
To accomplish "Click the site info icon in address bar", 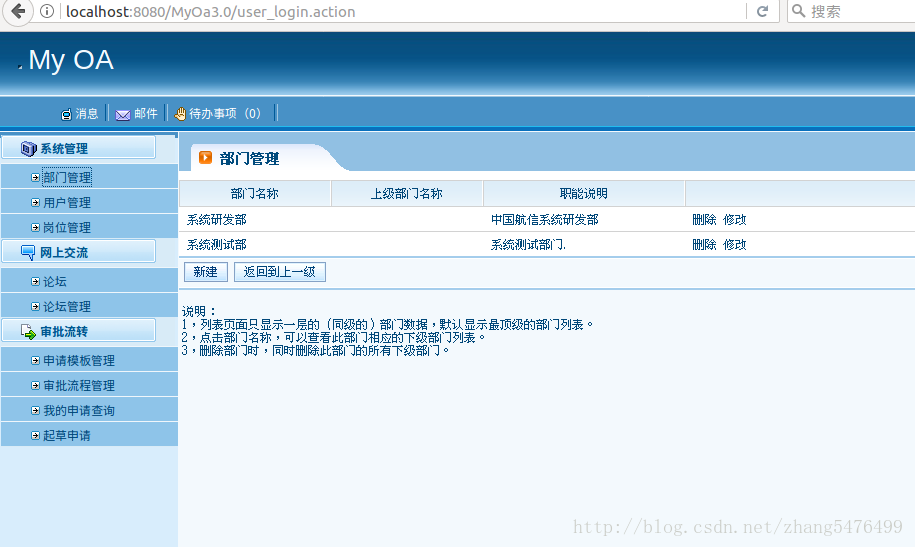I will point(47,11).
